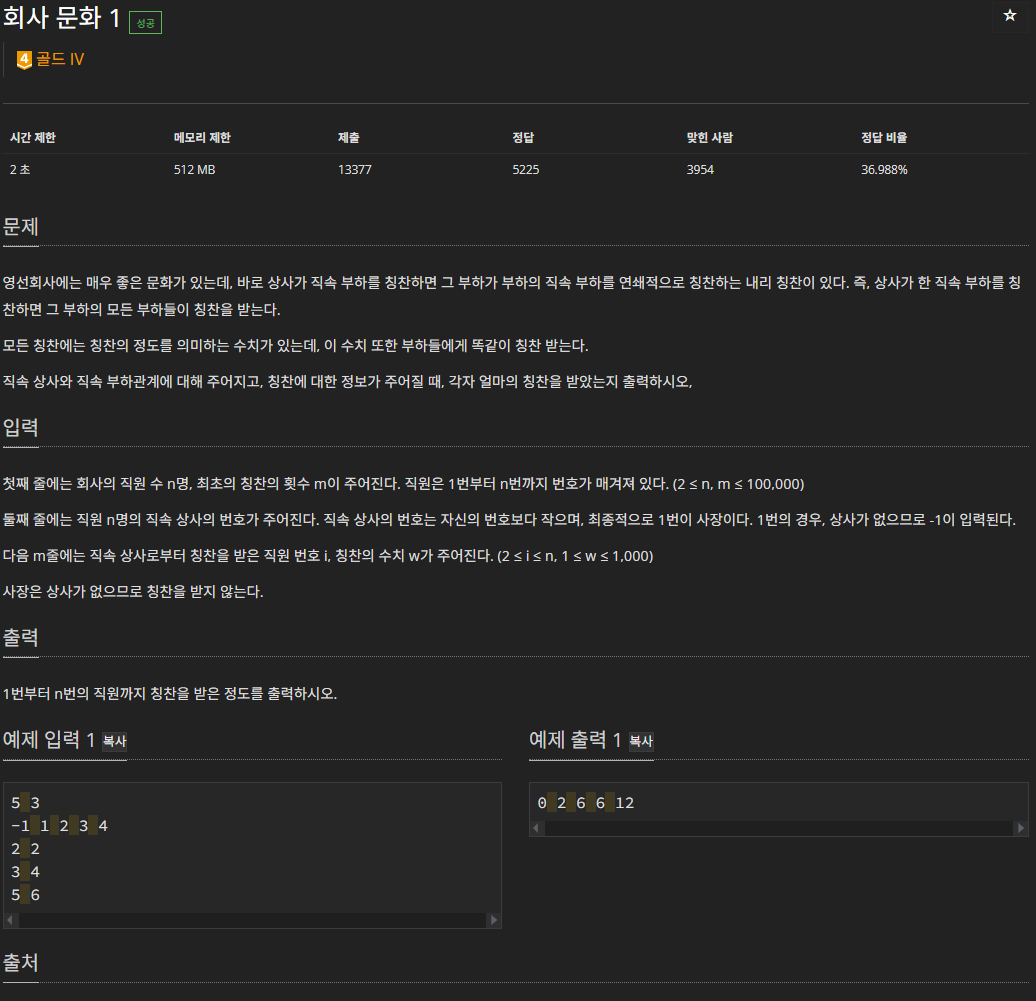Click the paragraph starting 모든 칭찬에는
1036x1001 pixels.
tap(295, 346)
